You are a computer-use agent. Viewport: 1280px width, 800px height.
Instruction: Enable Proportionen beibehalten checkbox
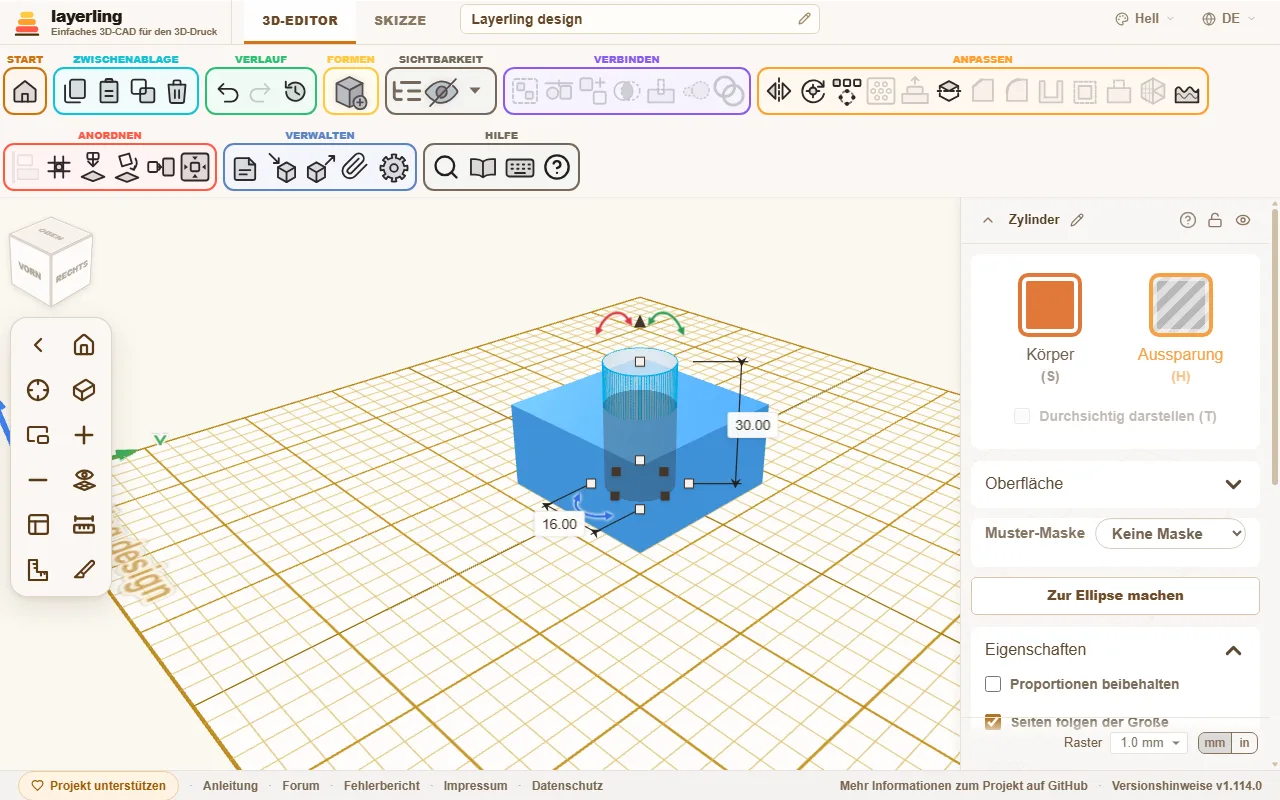(993, 684)
